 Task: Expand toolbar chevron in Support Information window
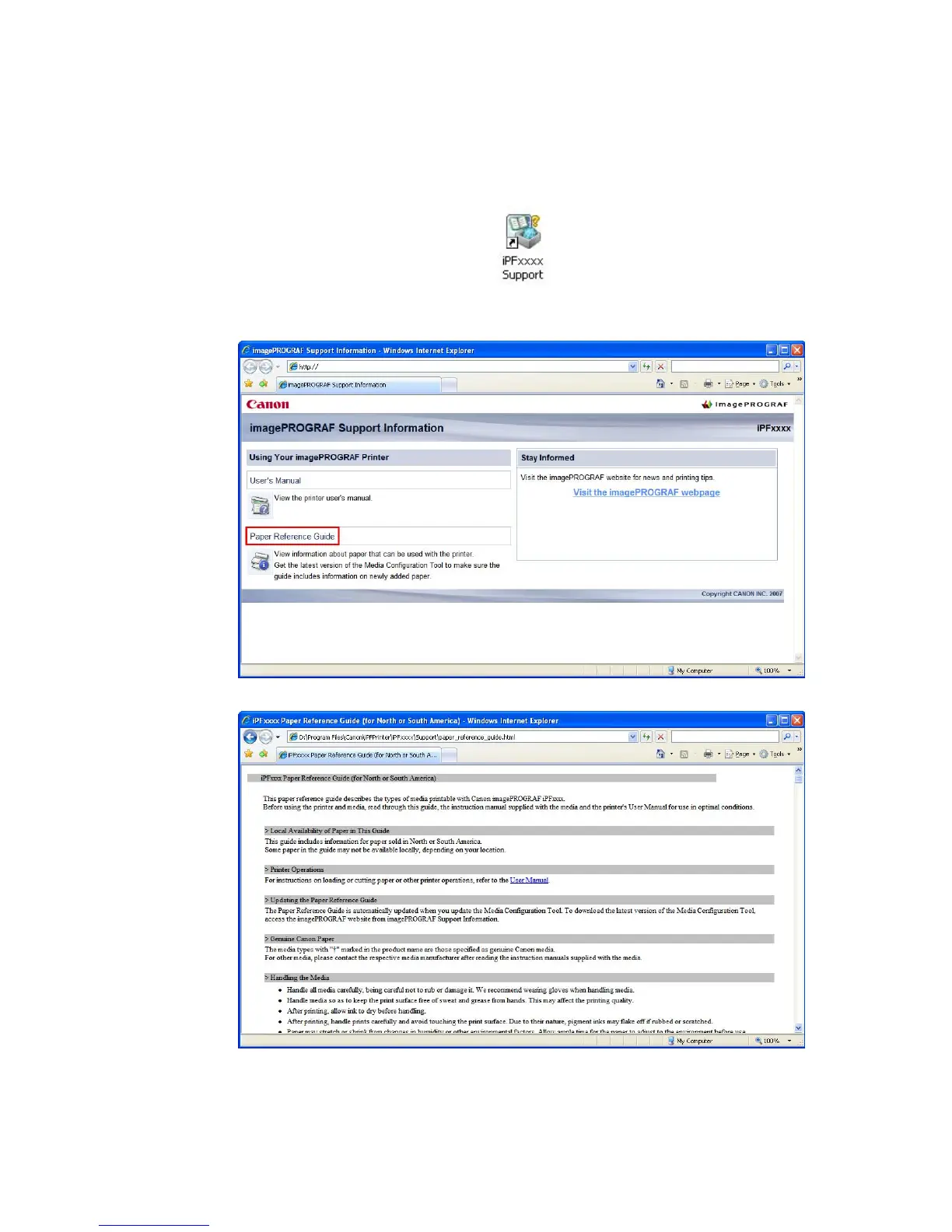point(799,380)
